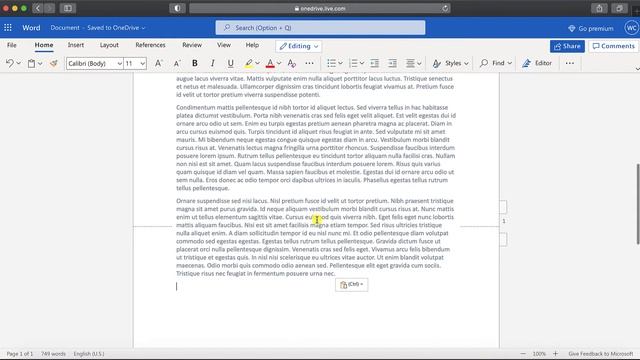640x360 pixels.
Task: Click the Search box
Action: coord(320,28)
